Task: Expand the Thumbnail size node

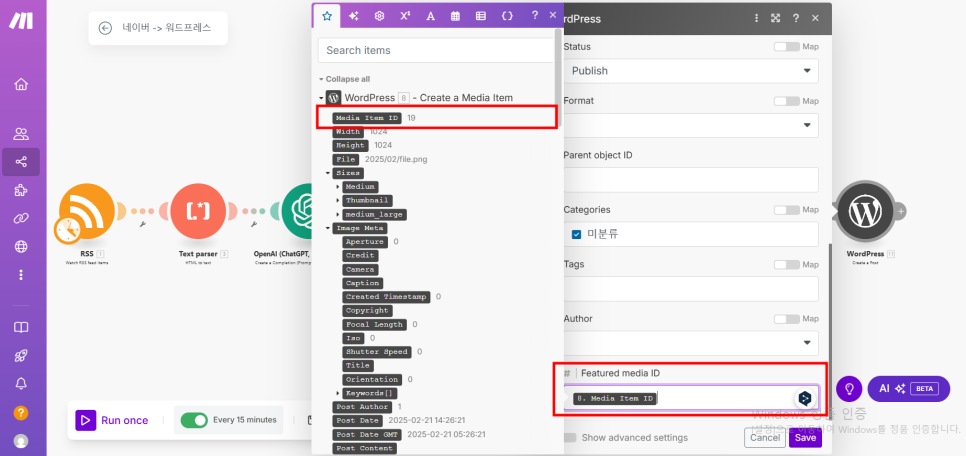Action: [x=338, y=201]
